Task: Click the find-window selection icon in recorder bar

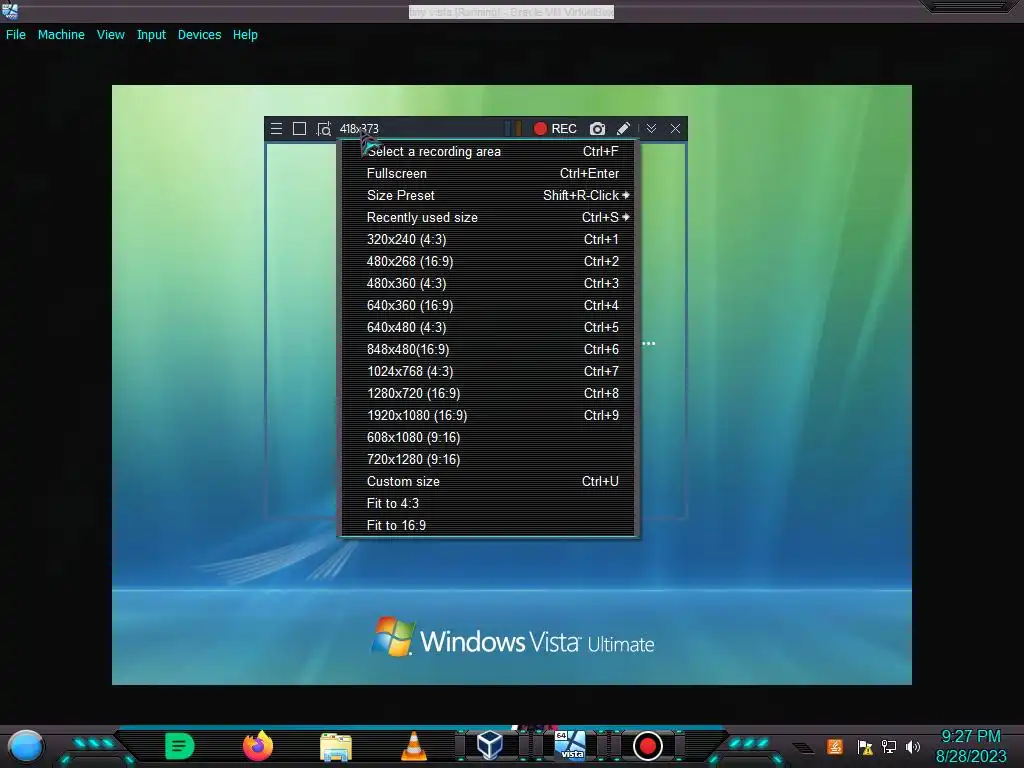Action: [323, 129]
